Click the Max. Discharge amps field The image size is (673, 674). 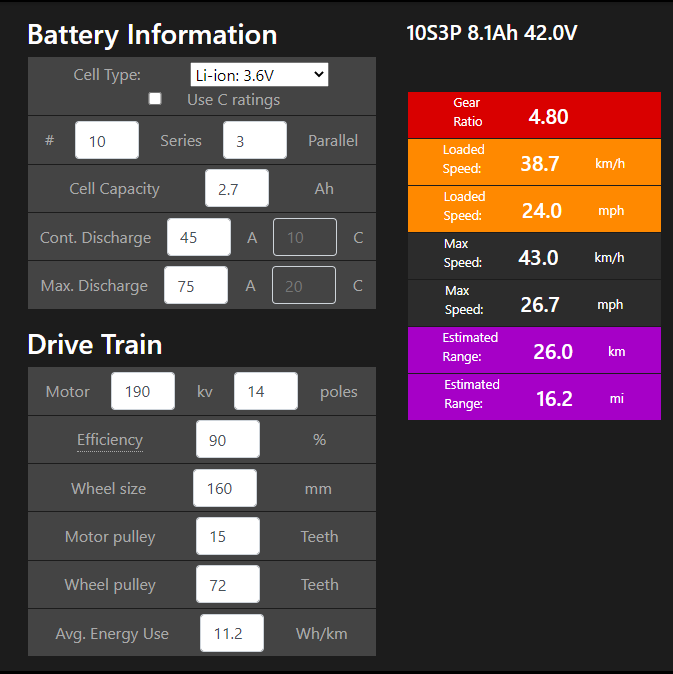pyautogui.click(x=196, y=286)
